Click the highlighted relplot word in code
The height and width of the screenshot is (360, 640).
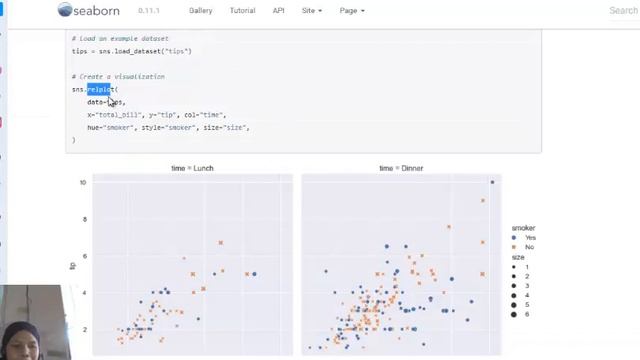click(x=99, y=89)
